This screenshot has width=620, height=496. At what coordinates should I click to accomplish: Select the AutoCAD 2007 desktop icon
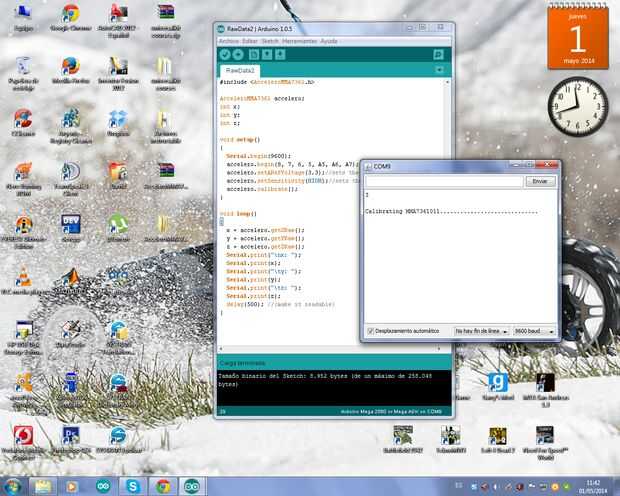pos(118,21)
